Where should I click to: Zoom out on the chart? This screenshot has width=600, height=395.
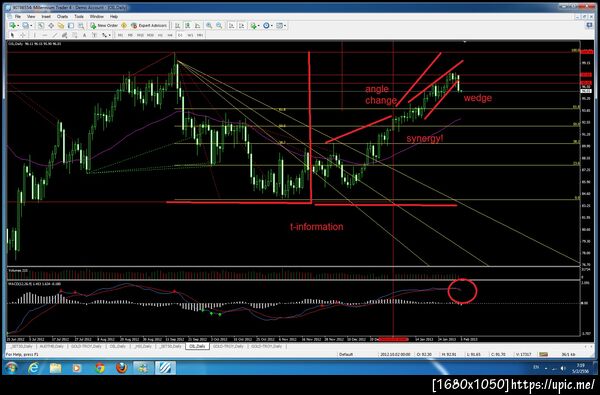[x=219, y=25]
